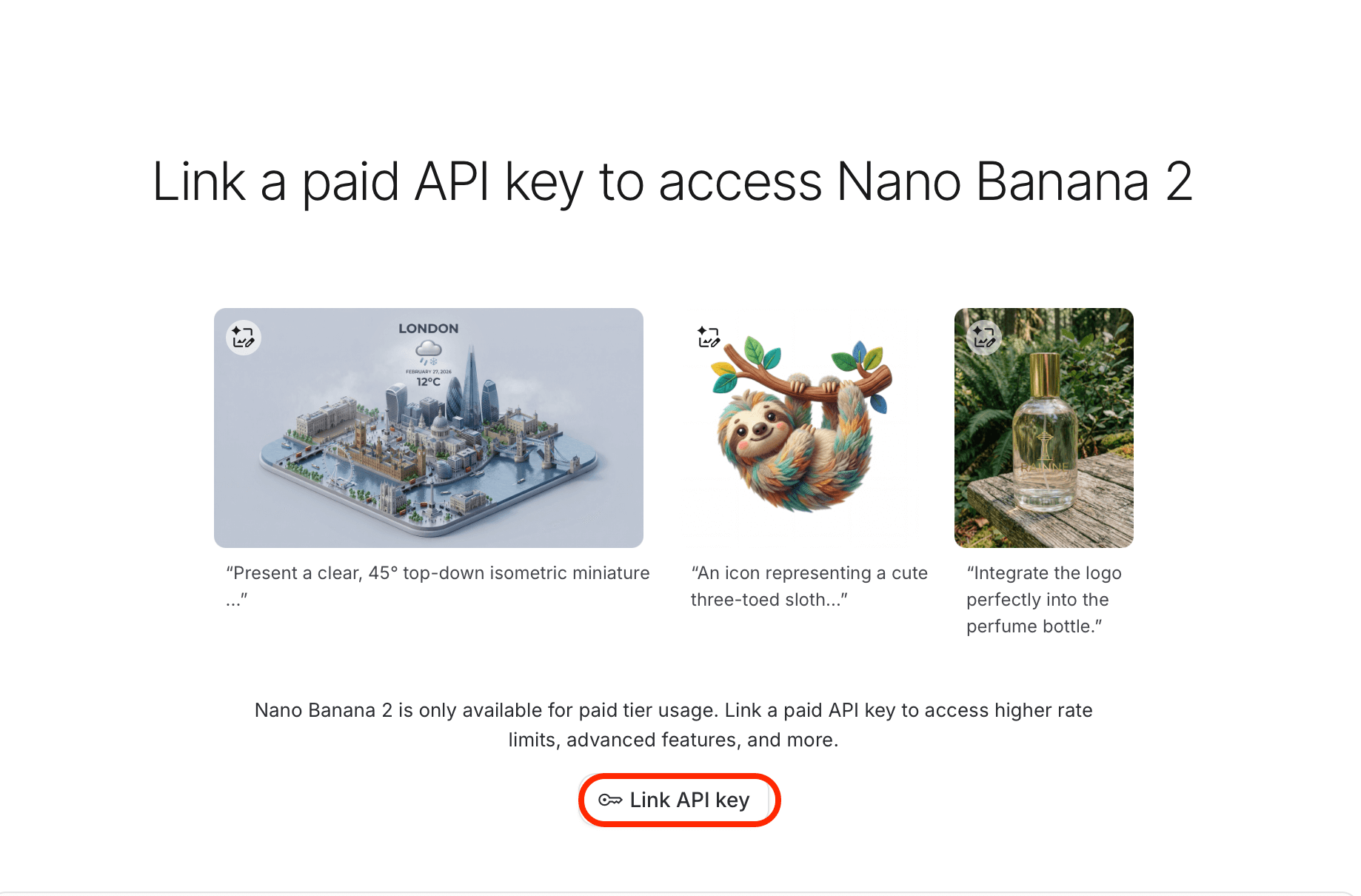Viewport: 1361px width, 896px height.
Task: Click the paid tier usage description text
Action: pyautogui.click(x=673, y=724)
